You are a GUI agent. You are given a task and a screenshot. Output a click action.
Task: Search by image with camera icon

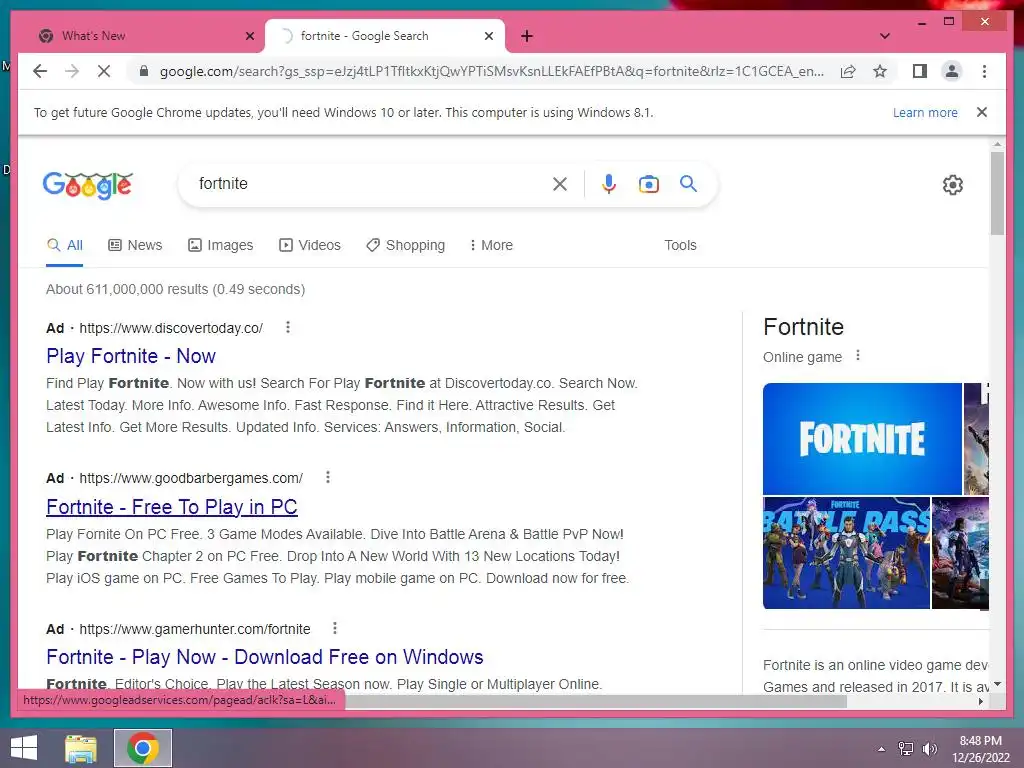[648, 184]
